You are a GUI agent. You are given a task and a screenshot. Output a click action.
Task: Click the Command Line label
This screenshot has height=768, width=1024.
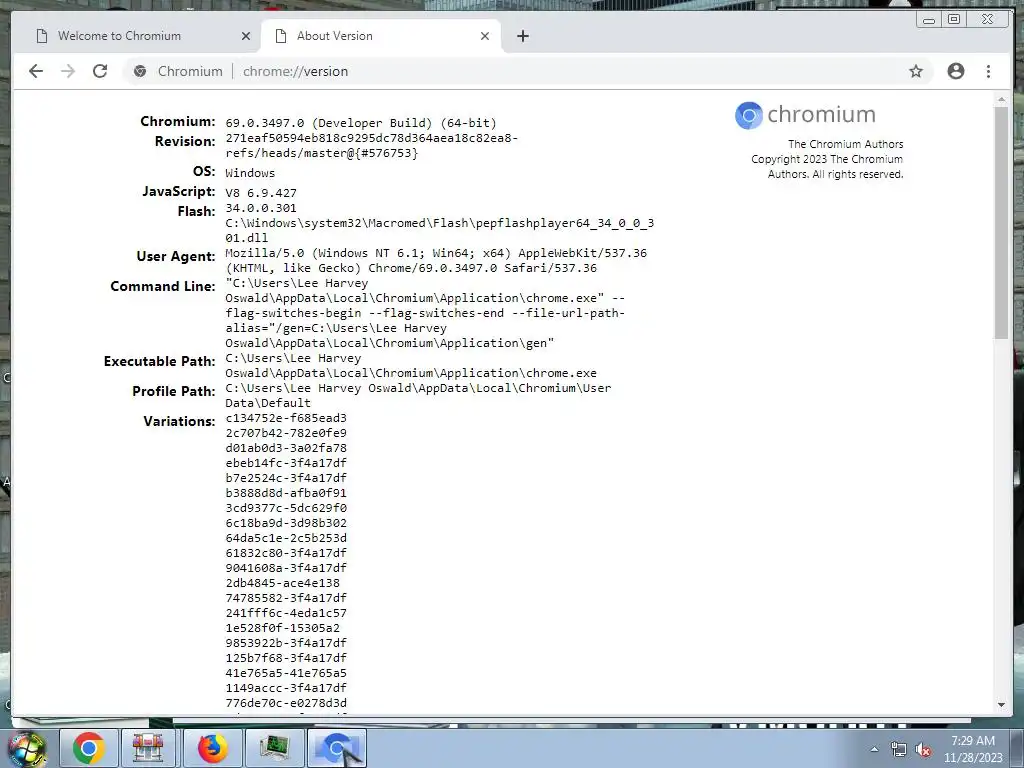[x=163, y=287]
